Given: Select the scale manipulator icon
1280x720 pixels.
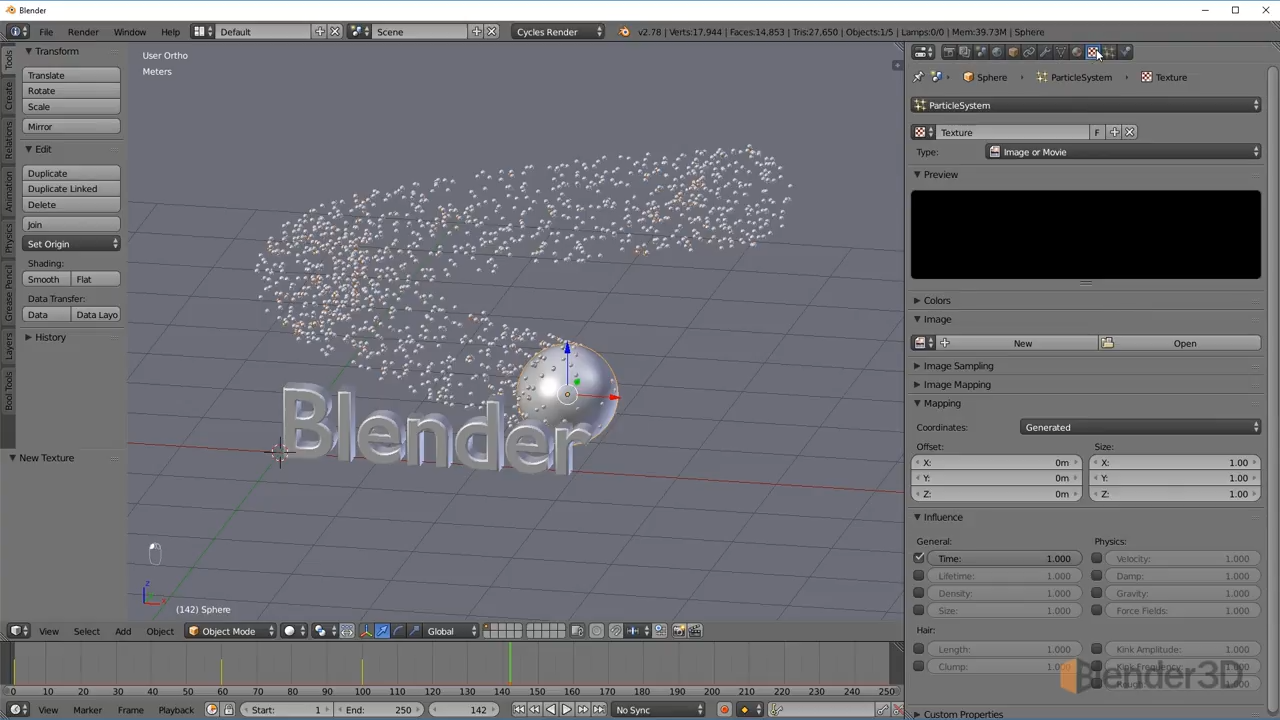Looking at the screenshot, I should (x=414, y=631).
